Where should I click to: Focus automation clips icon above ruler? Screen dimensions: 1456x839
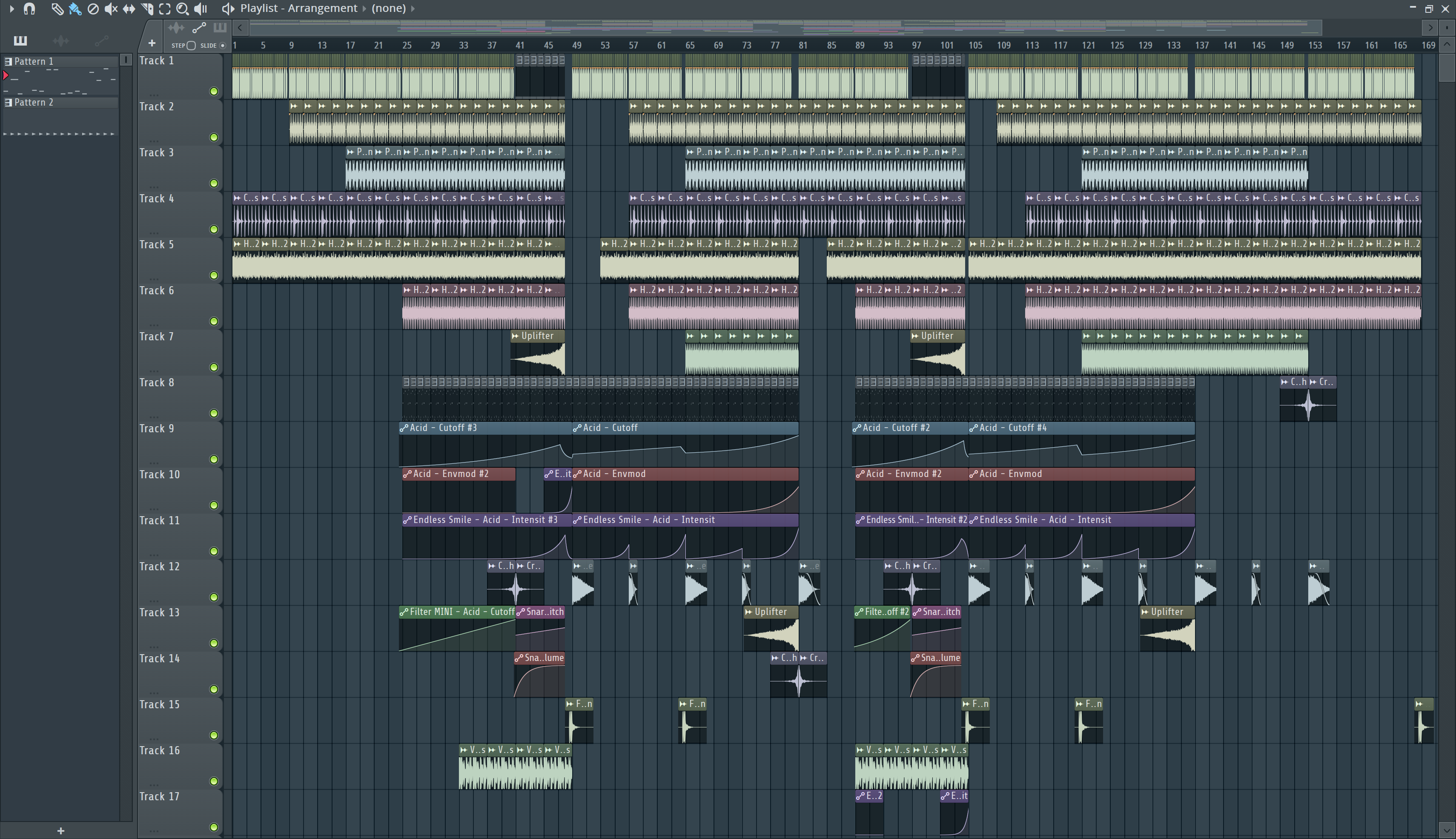pyautogui.click(x=199, y=27)
